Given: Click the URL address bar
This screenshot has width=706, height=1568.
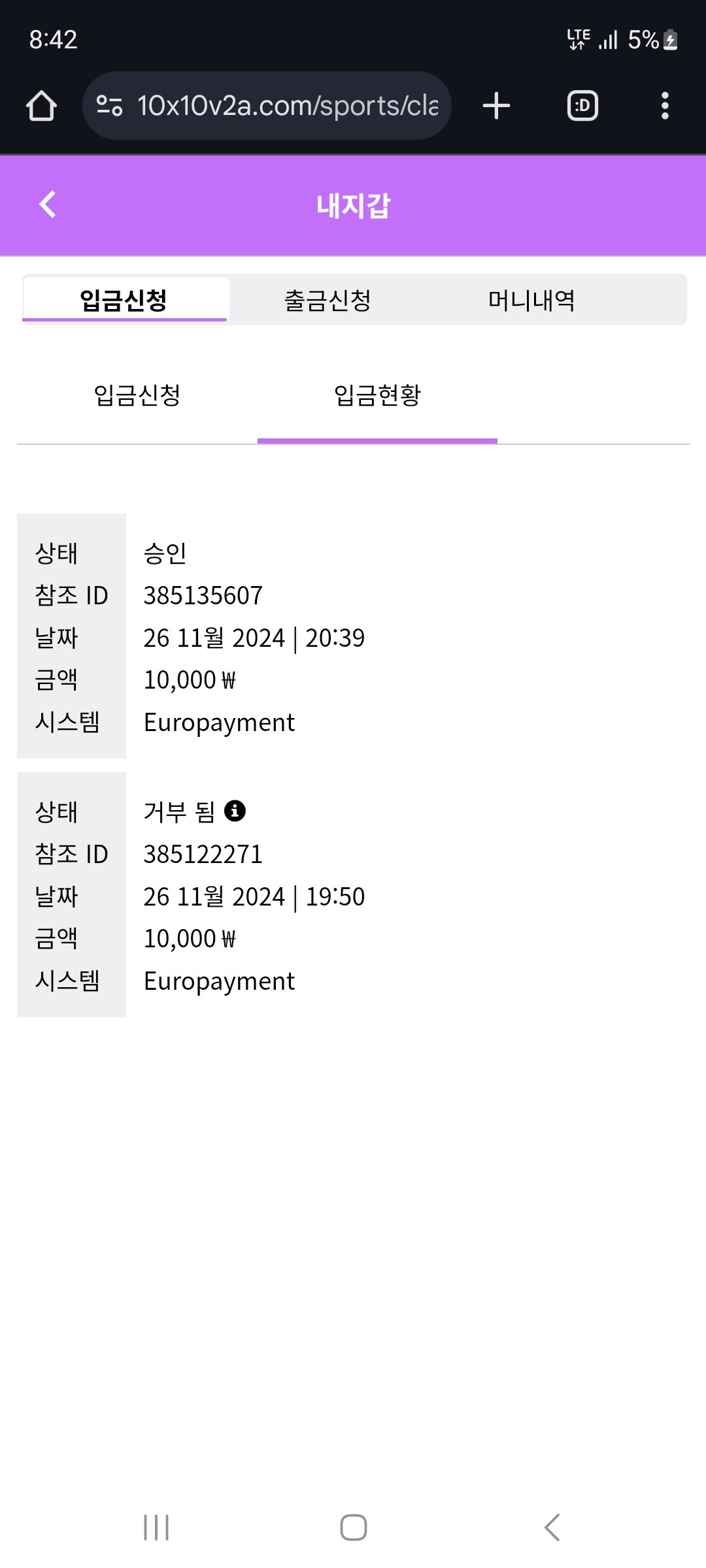Looking at the screenshot, I should tap(288, 106).
